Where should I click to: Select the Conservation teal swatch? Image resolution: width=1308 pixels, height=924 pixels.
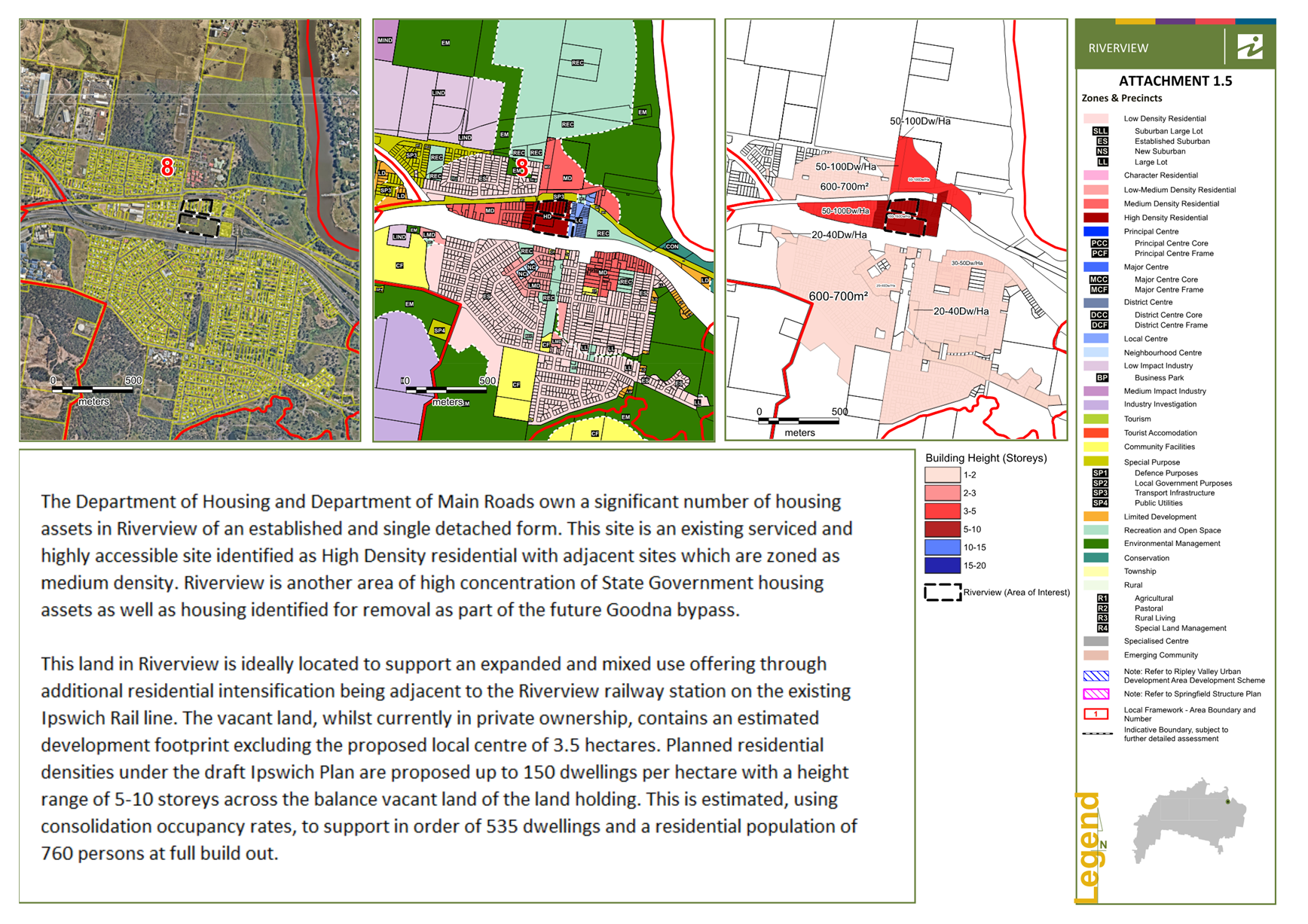1096,558
